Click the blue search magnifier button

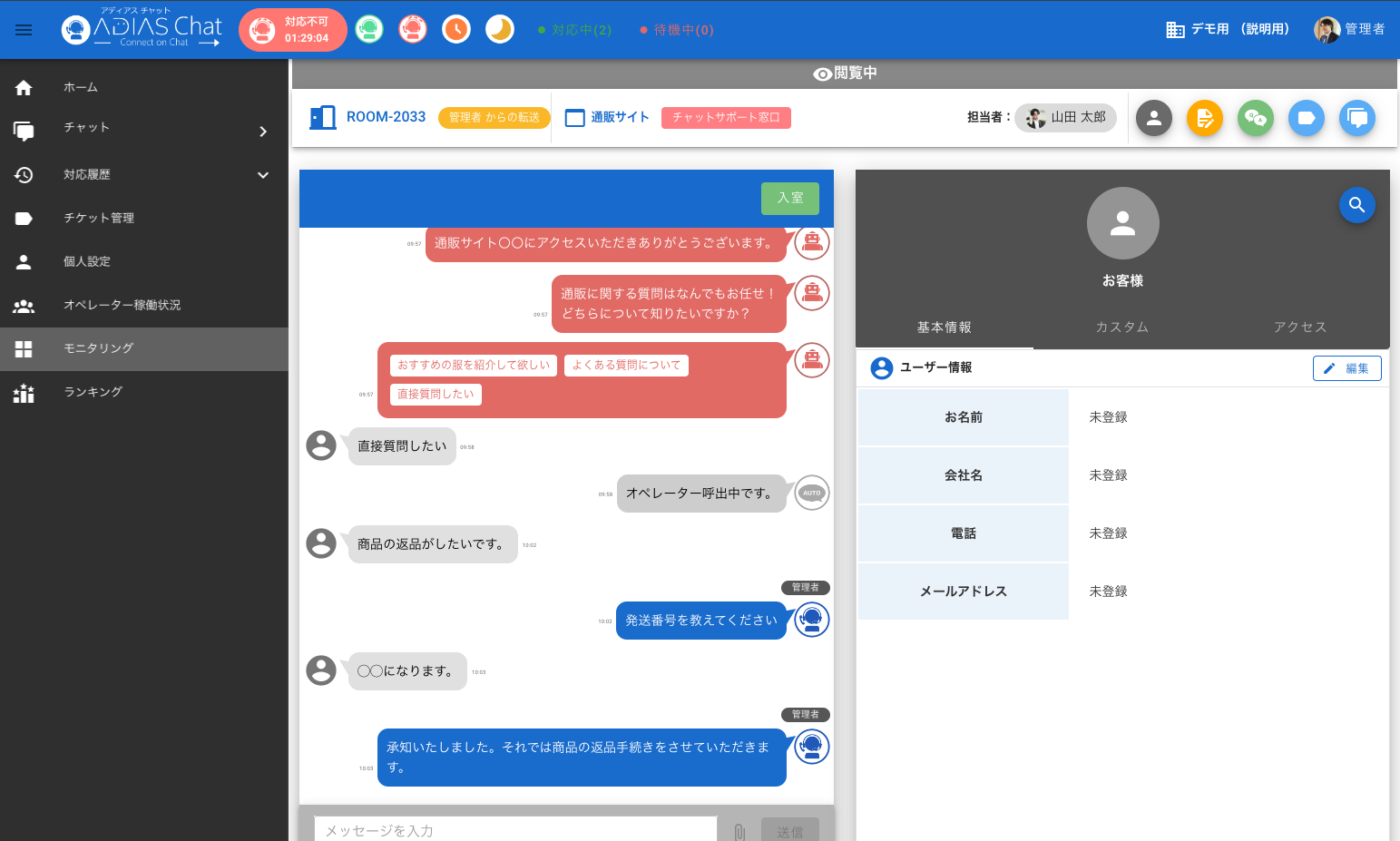click(x=1356, y=205)
